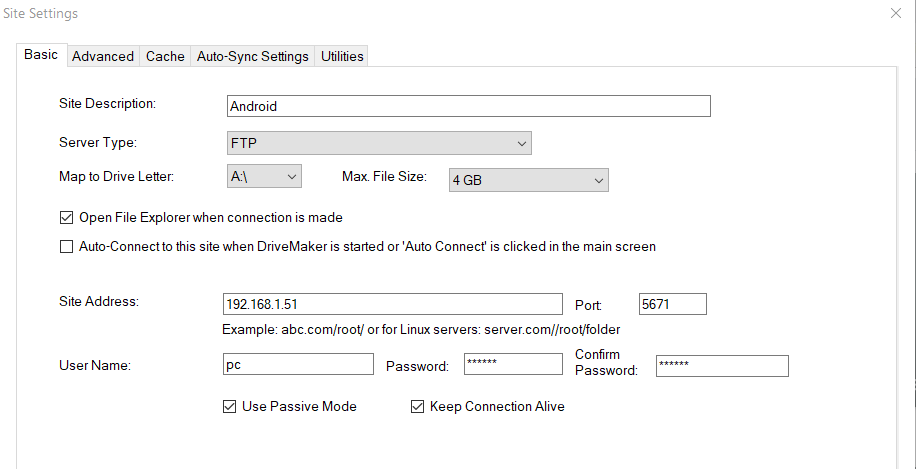The image size is (916, 469).
Task: Click the Server Type dropdown arrow
Action: point(522,144)
